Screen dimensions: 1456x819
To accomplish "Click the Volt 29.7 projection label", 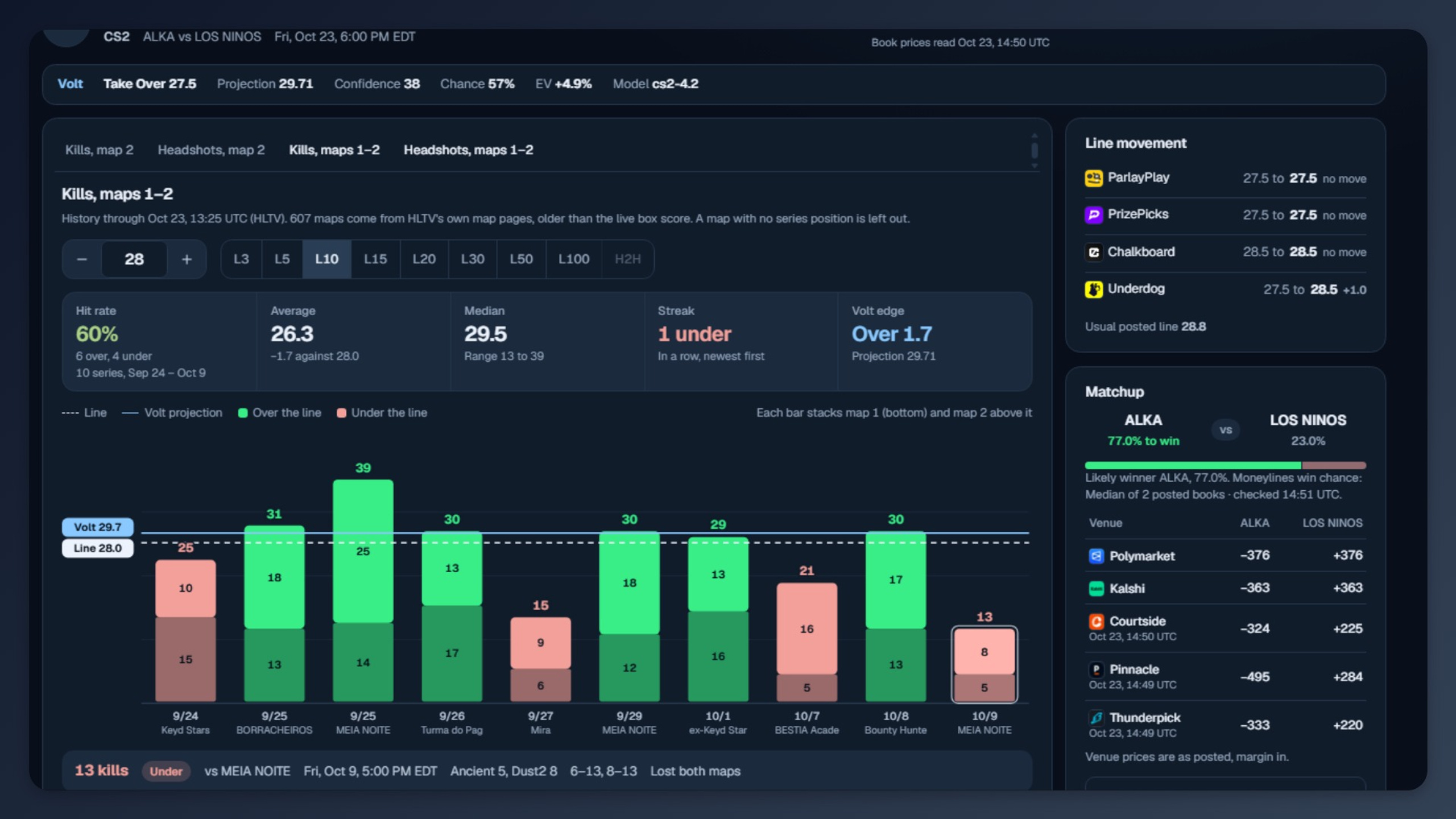I will (x=98, y=527).
